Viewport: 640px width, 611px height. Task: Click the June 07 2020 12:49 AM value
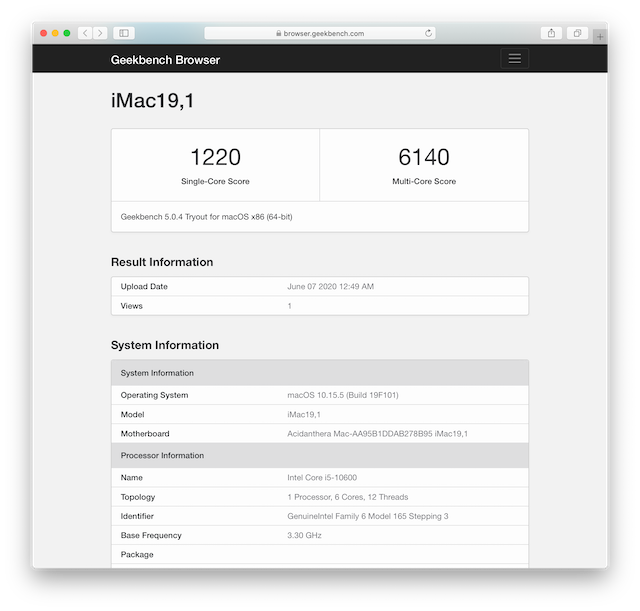(330, 287)
